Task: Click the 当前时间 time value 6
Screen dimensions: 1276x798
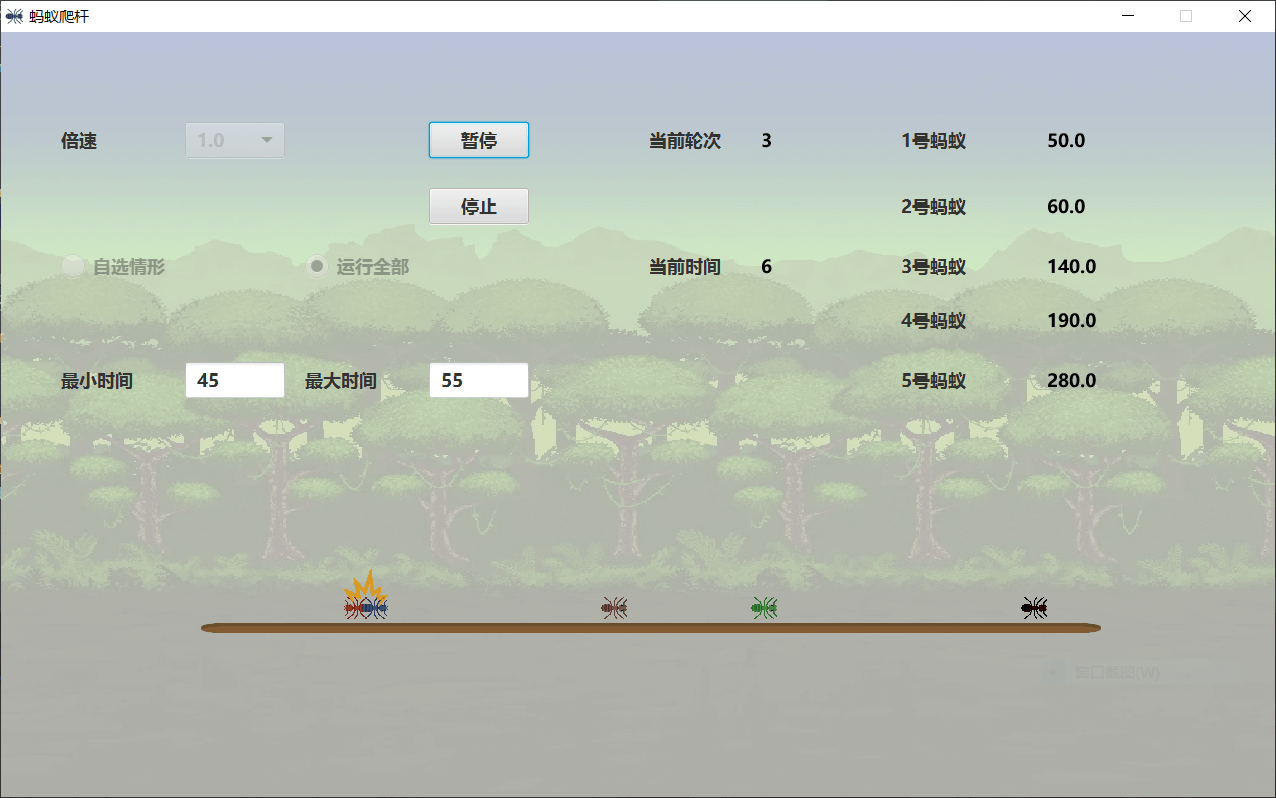Action: point(765,266)
